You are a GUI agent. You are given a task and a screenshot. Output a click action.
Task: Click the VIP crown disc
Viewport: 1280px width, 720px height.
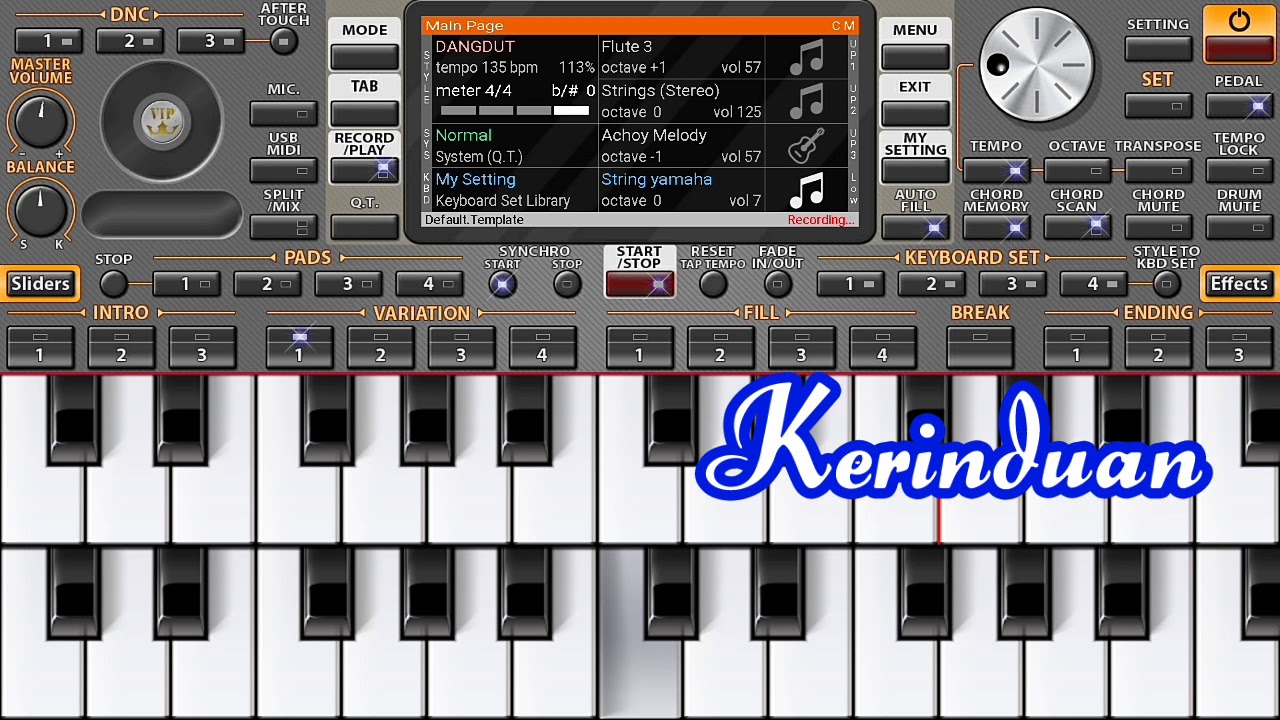click(x=162, y=121)
